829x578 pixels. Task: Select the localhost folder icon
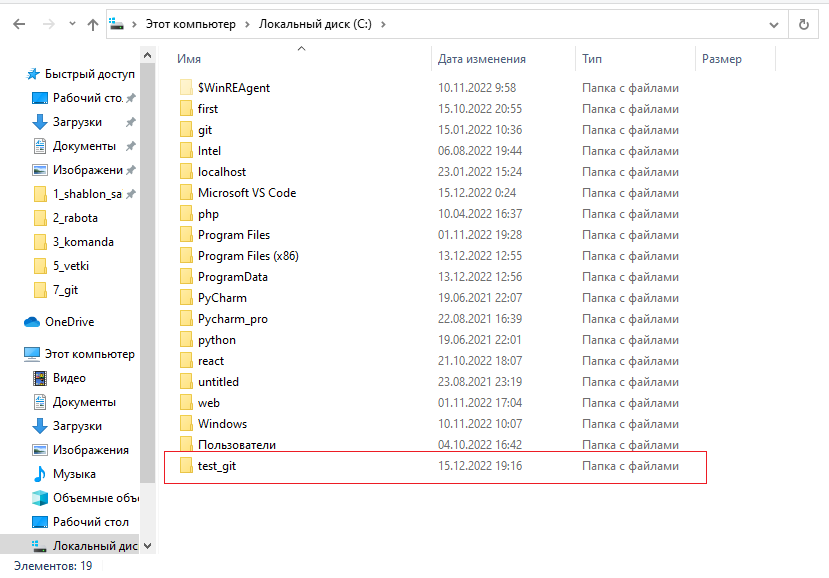[x=186, y=172]
